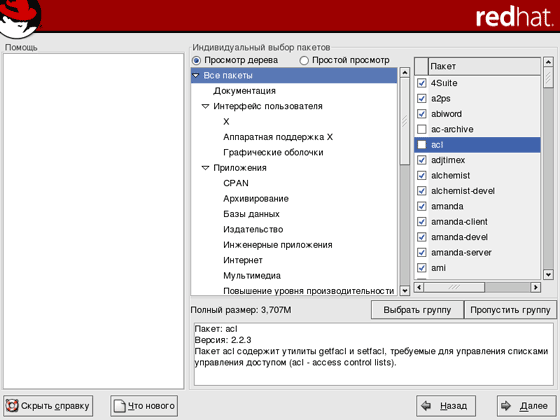560x420 pixels.
Task: Go back with the Назад button
Action: pos(446,406)
